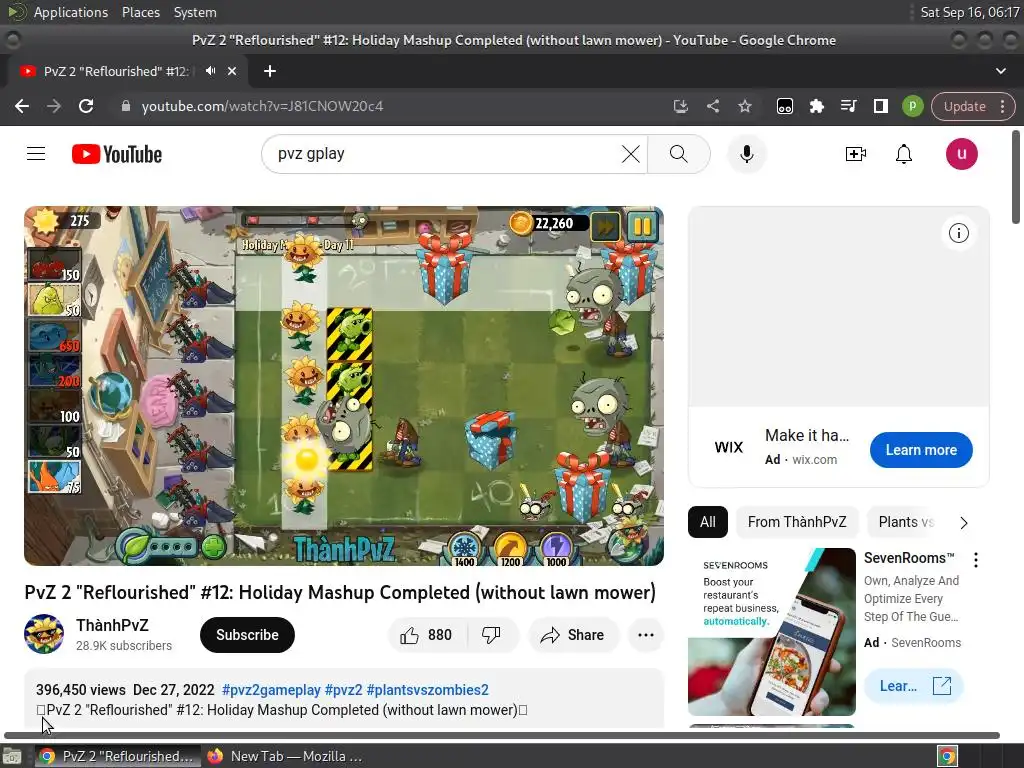Screen dimensions: 1024x768
Task: Open ThànhPvZ channel name link
Action: point(112,625)
